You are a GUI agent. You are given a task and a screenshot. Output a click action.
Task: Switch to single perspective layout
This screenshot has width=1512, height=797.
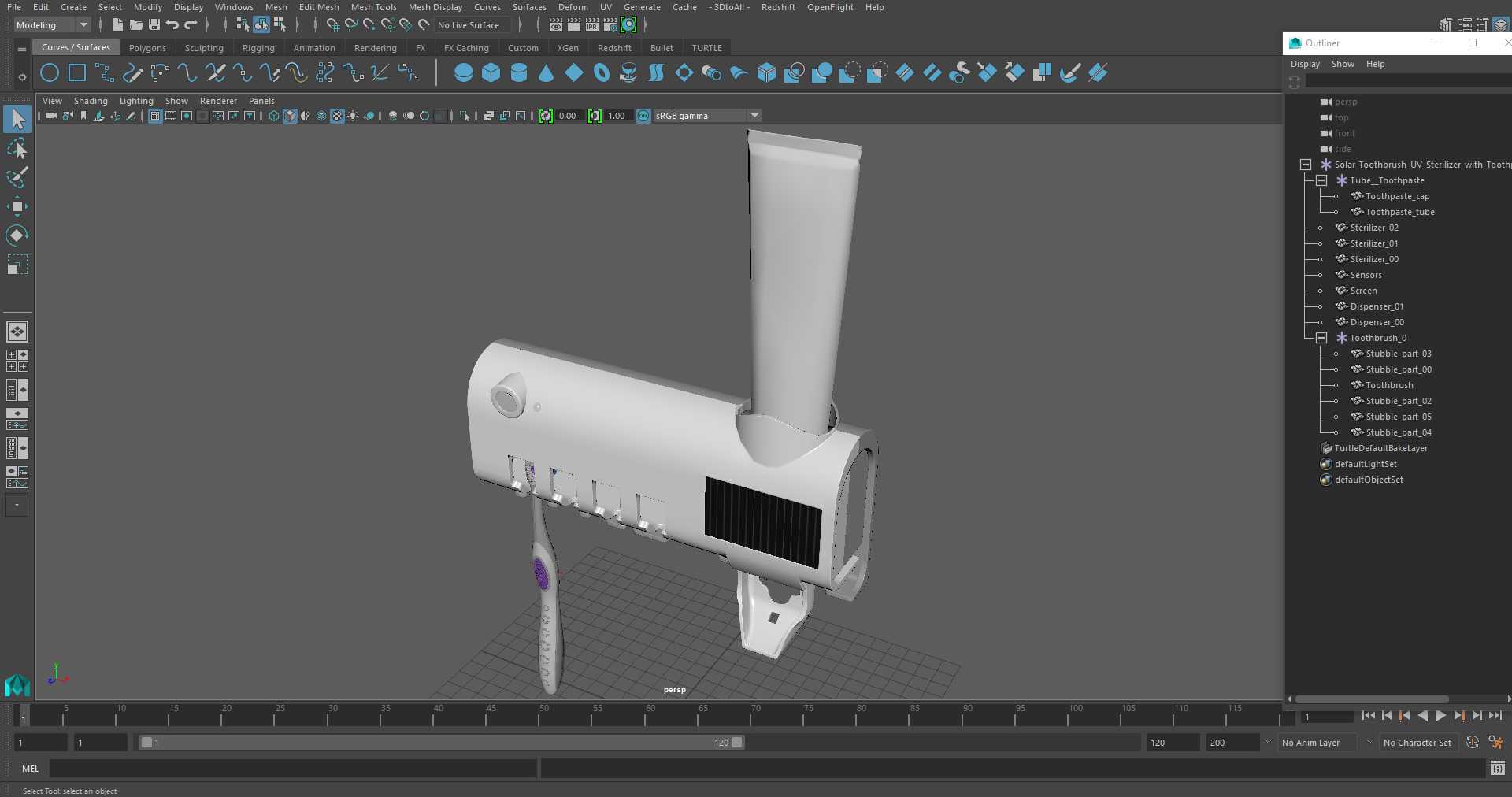pyautogui.click(x=17, y=332)
